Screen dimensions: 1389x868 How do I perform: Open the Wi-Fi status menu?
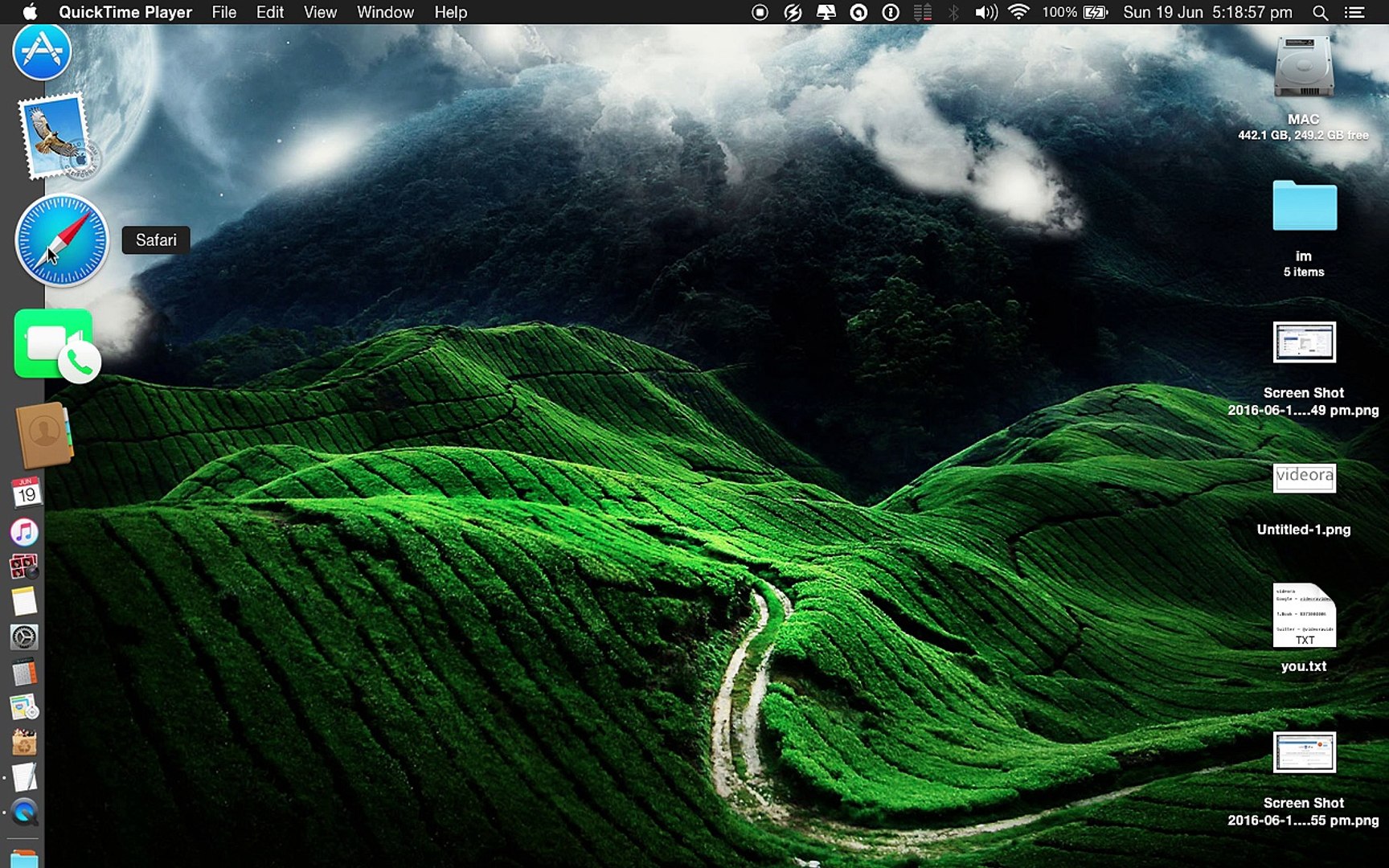pos(1018,12)
